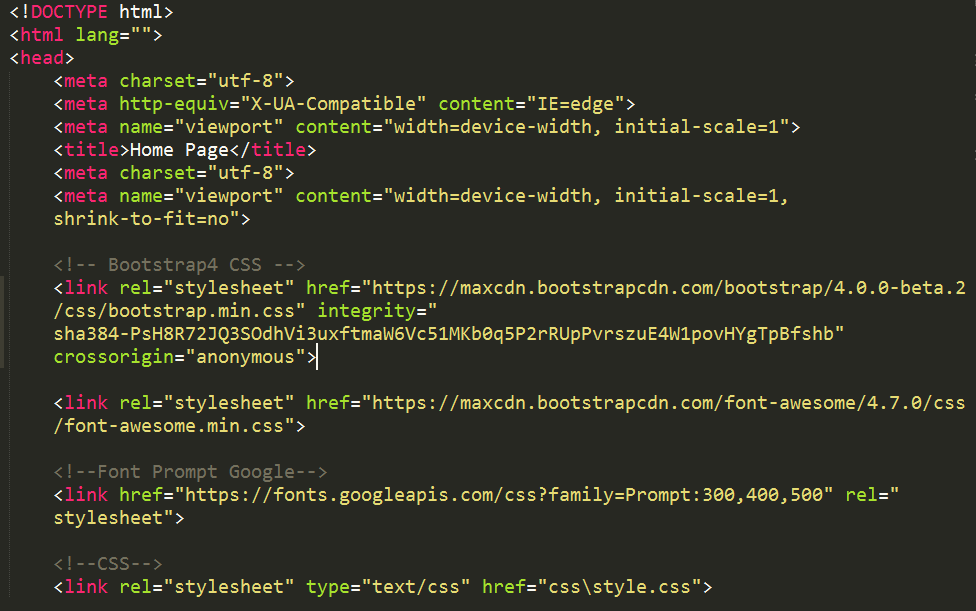Select the "X-UA-Compatible" value
The image size is (976, 611).
333,104
